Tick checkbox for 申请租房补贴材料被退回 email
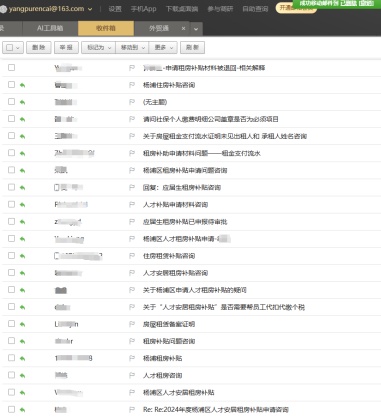The height and width of the screenshot is (417, 381). pyautogui.click(x=11, y=68)
